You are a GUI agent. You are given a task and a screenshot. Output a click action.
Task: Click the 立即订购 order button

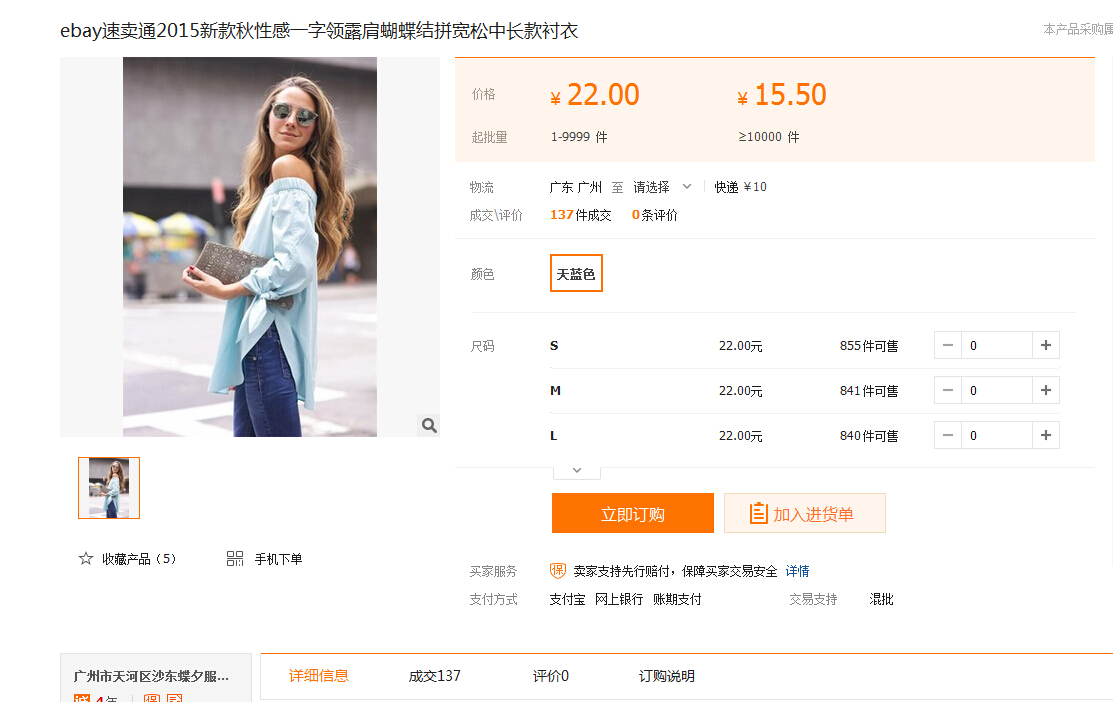pos(632,514)
